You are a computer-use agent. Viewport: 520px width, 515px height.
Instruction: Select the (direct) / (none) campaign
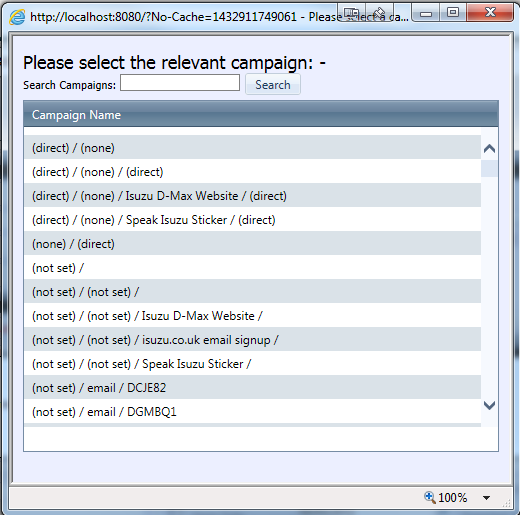252,147
